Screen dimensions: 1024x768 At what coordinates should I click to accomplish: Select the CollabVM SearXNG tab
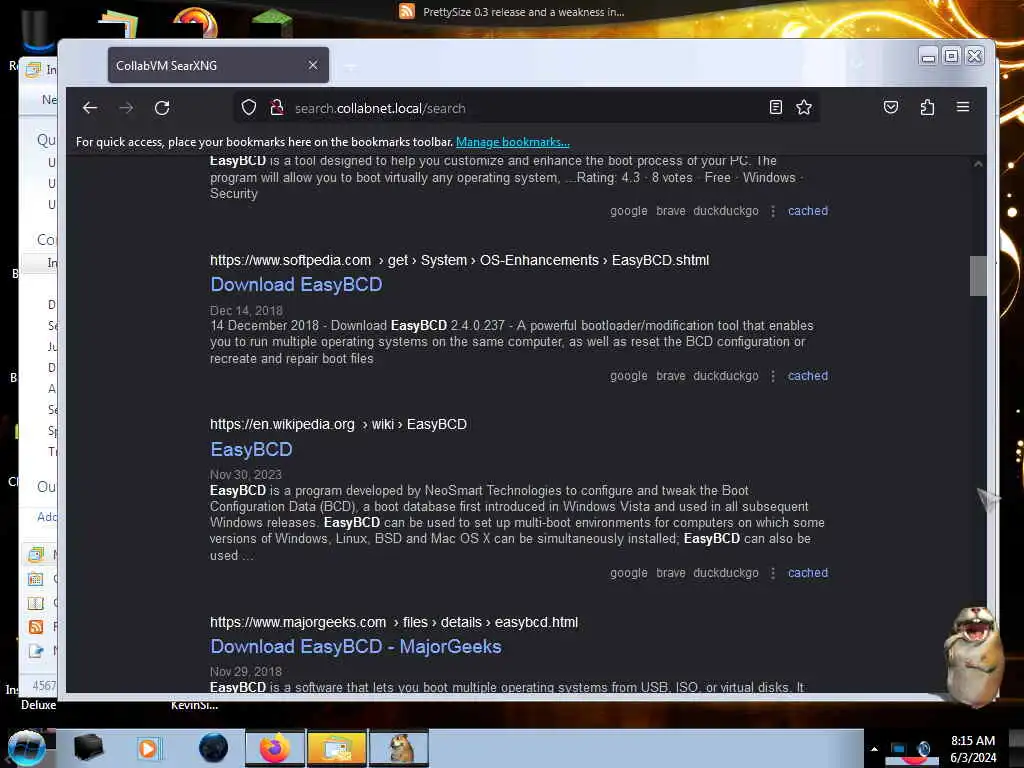click(218, 65)
